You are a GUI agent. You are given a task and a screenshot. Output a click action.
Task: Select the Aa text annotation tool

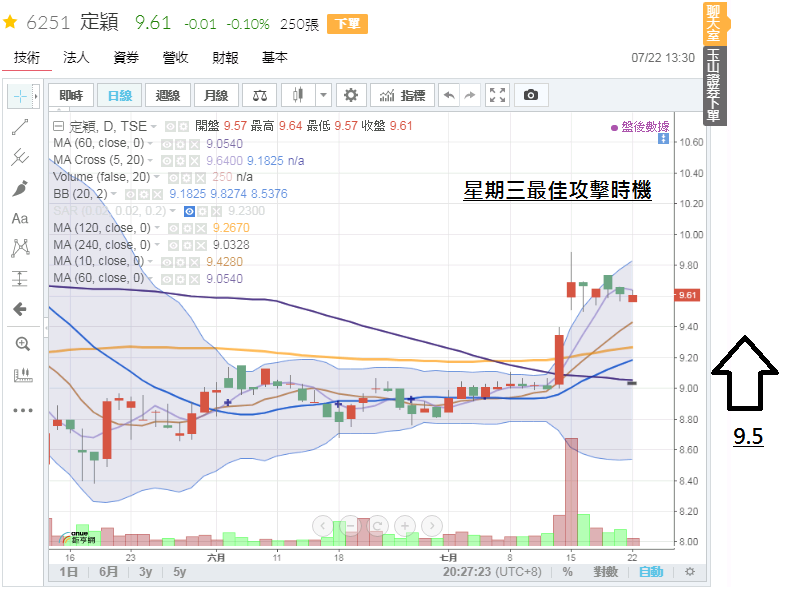[20, 219]
